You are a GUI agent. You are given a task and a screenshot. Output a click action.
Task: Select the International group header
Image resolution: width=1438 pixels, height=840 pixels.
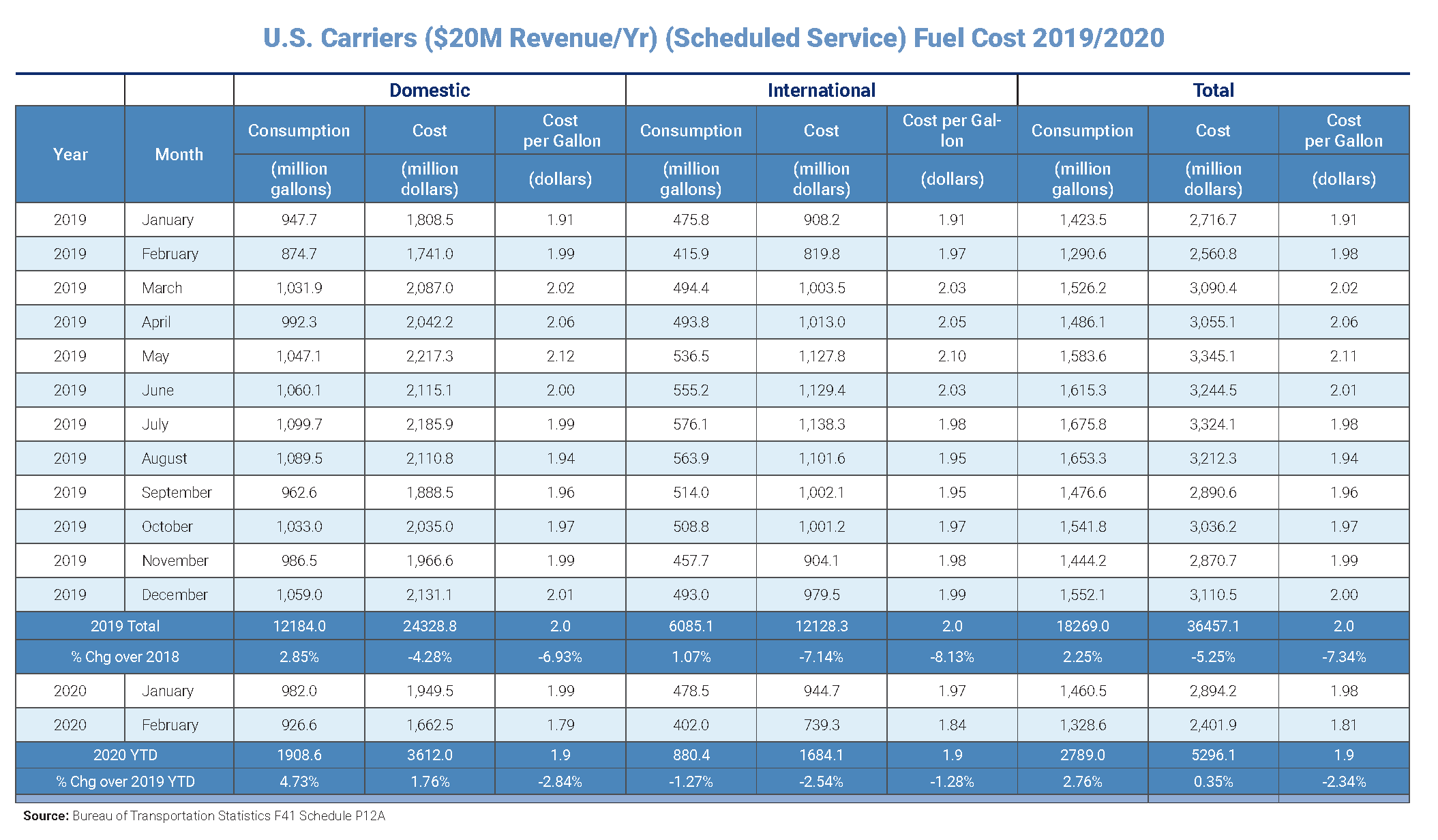tap(821, 90)
